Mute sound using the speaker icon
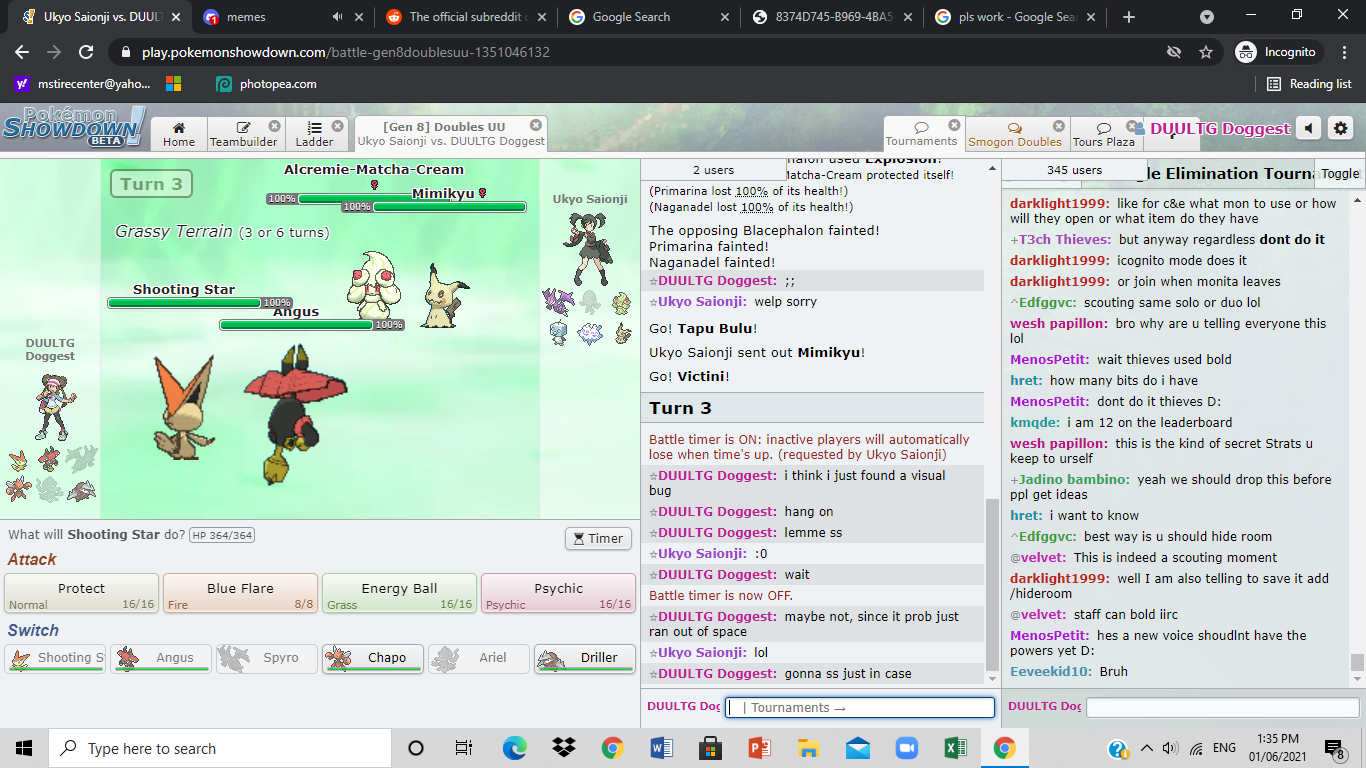 tap(1308, 128)
